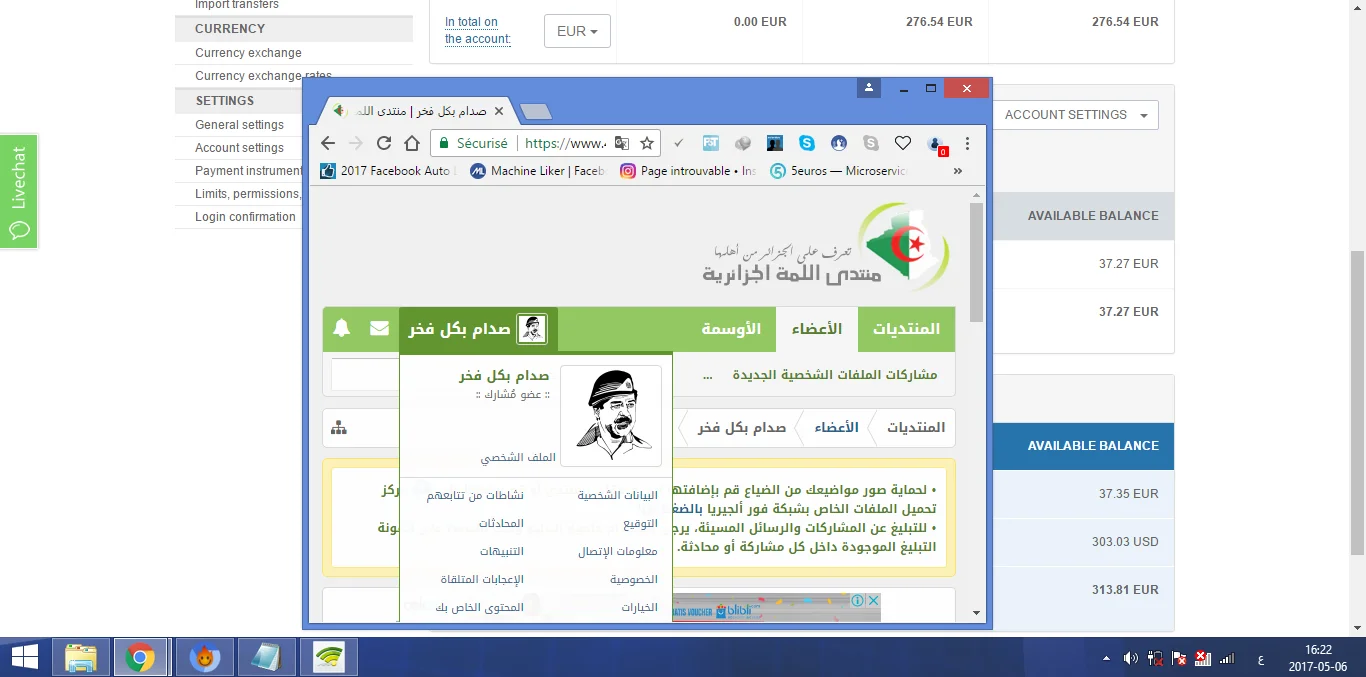Open the ACCOUNT SETTINGS dropdown
1366x677 pixels.
(x=1075, y=115)
